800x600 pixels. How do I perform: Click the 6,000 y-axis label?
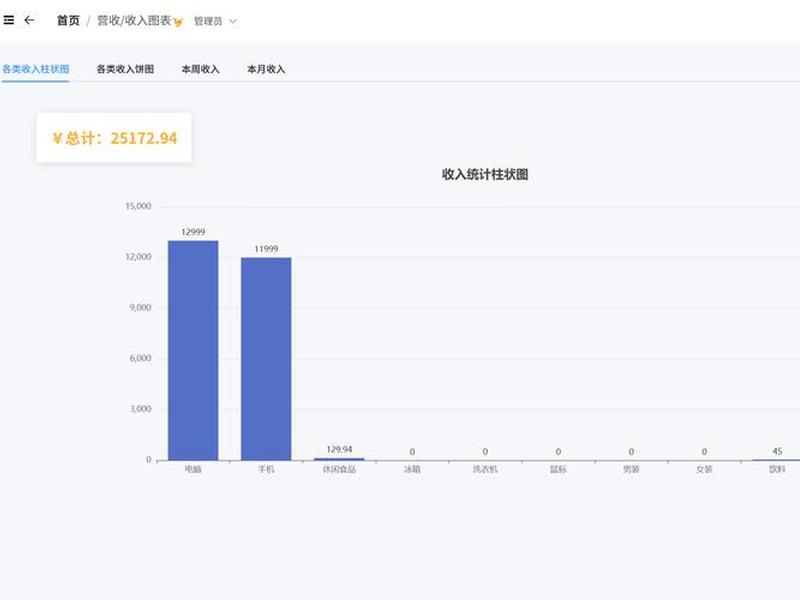point(140,358)
